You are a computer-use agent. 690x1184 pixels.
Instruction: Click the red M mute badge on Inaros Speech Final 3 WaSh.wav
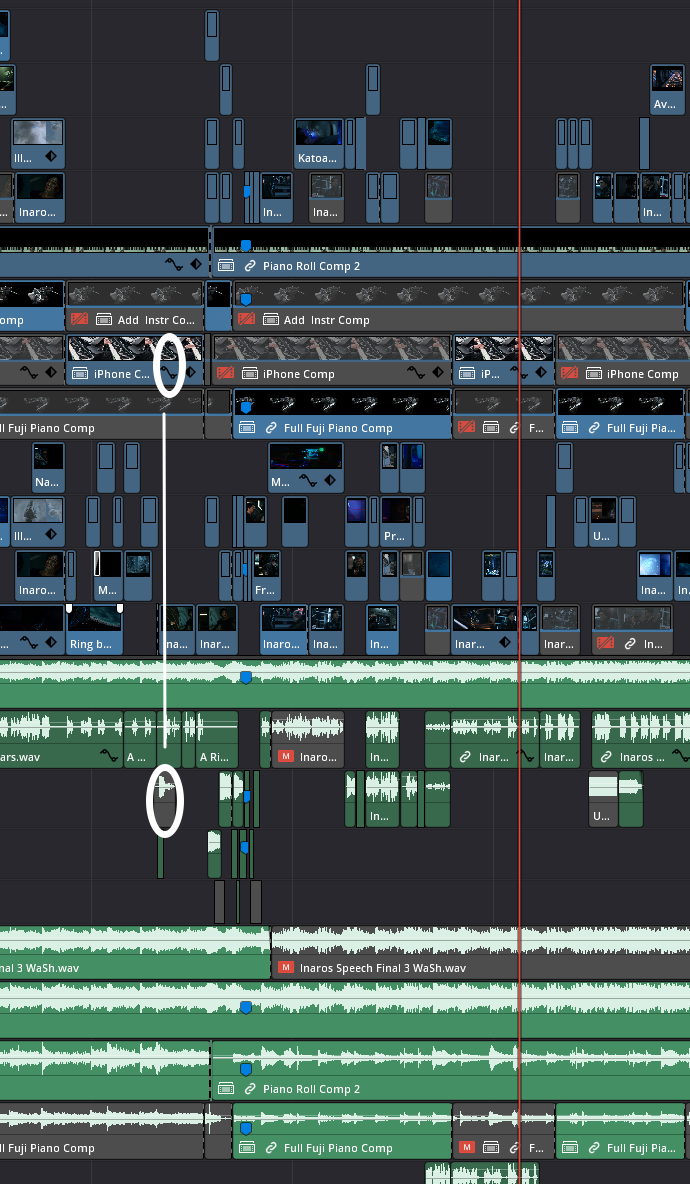point(285,968)
